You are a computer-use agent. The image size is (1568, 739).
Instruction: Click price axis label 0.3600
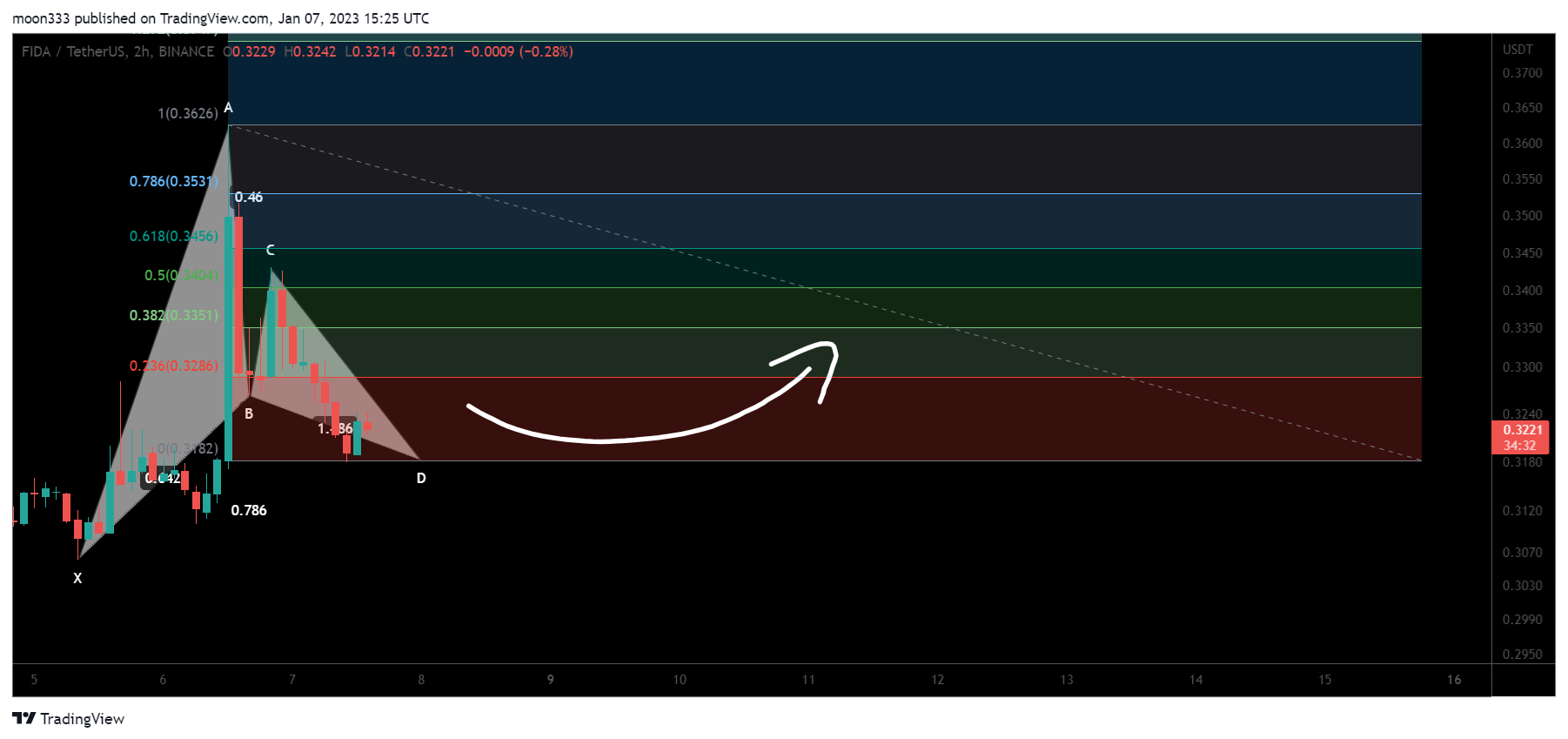pos(1522,144)
